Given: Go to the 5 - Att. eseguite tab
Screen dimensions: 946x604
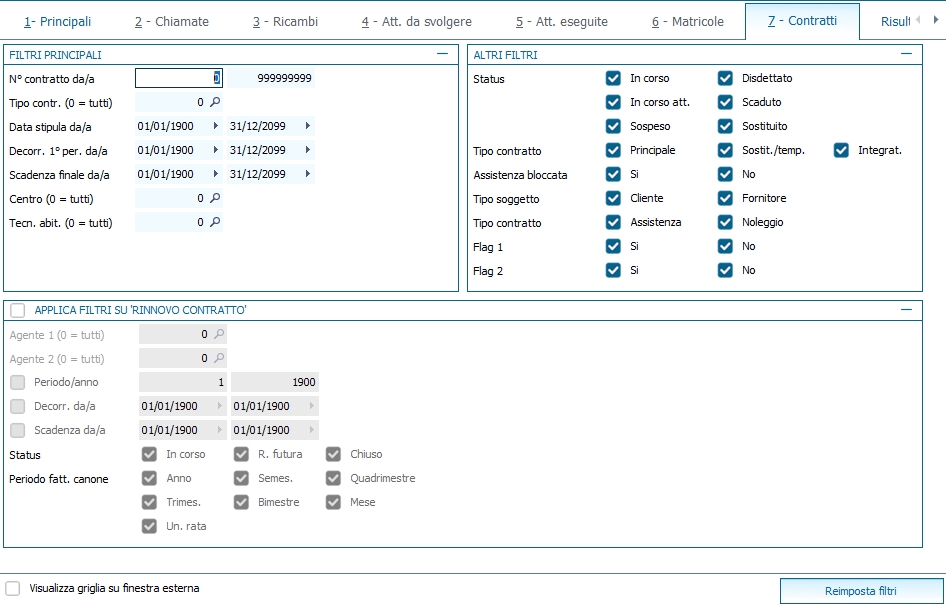Looking at the screenshot, I should pos(562,22).
